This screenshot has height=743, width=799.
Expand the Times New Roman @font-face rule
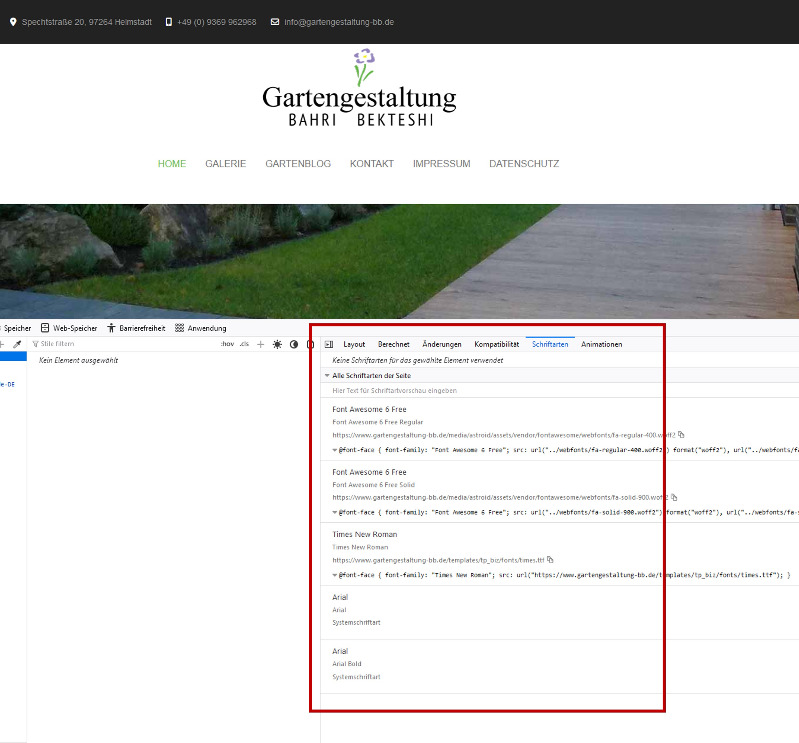click(335, 575)
